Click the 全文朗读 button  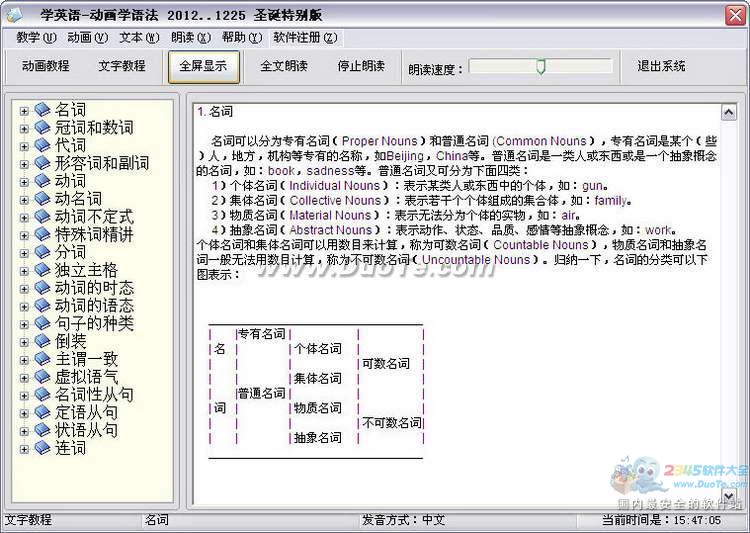284,66
